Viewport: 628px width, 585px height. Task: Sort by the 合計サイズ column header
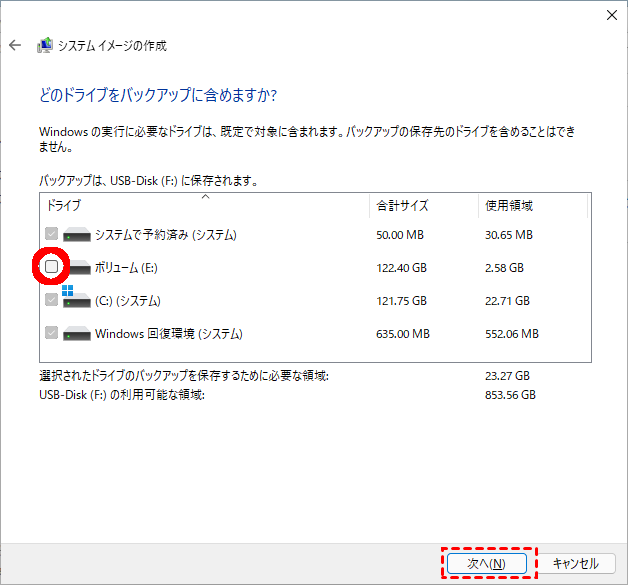402,206
